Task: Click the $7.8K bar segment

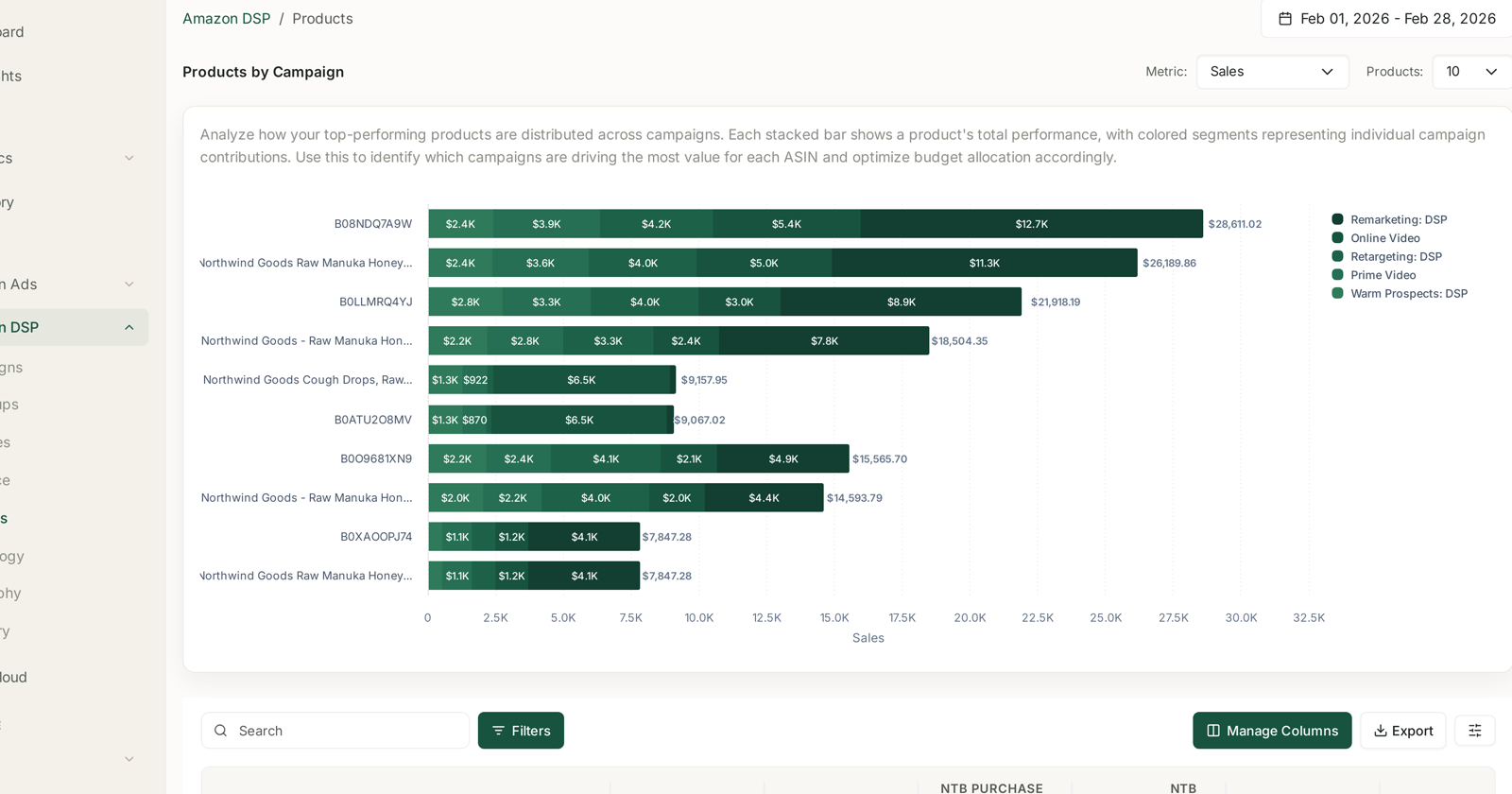Action: tap(824, 340)
